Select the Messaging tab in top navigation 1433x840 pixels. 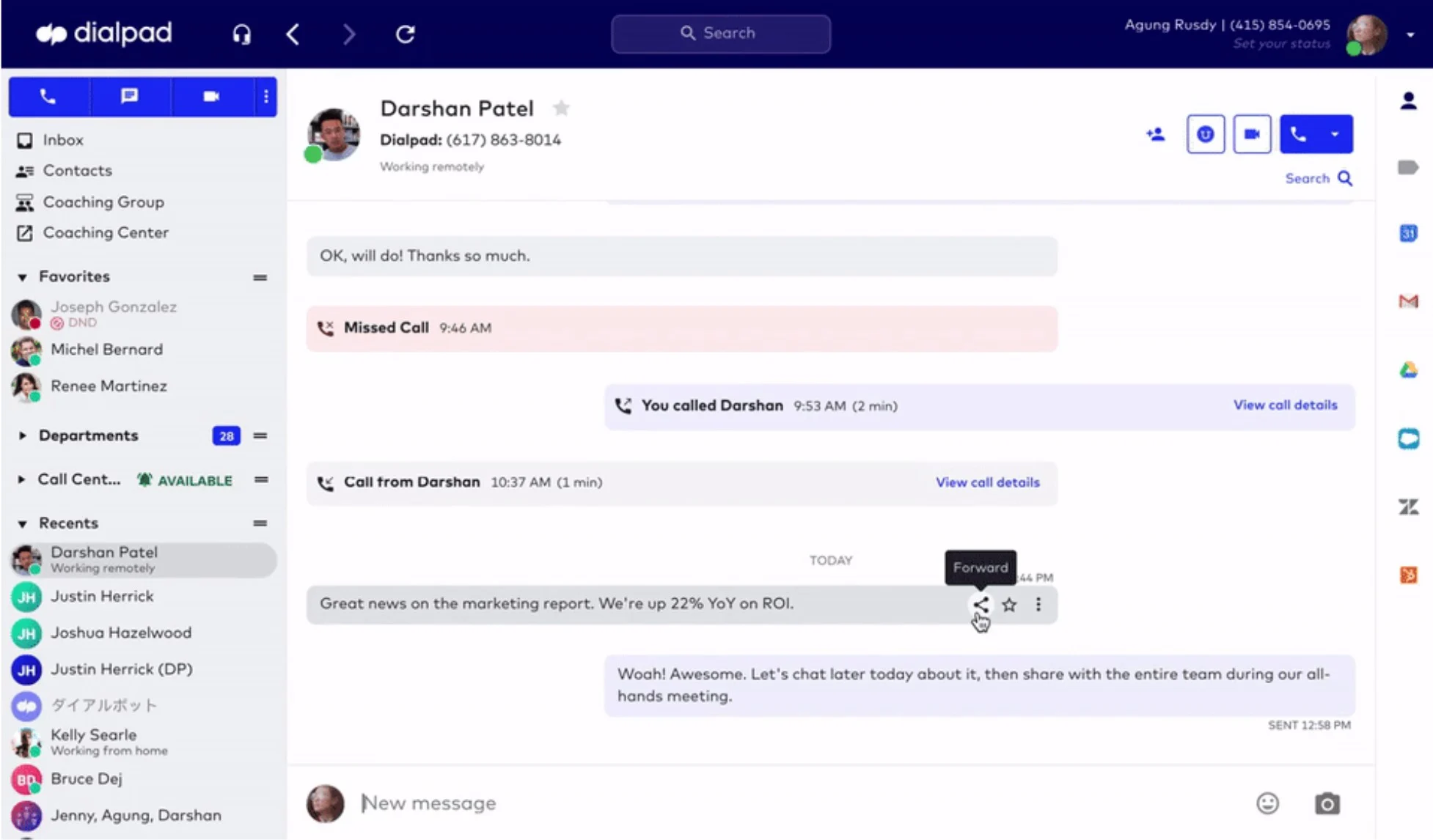click(x=128, y=95)
